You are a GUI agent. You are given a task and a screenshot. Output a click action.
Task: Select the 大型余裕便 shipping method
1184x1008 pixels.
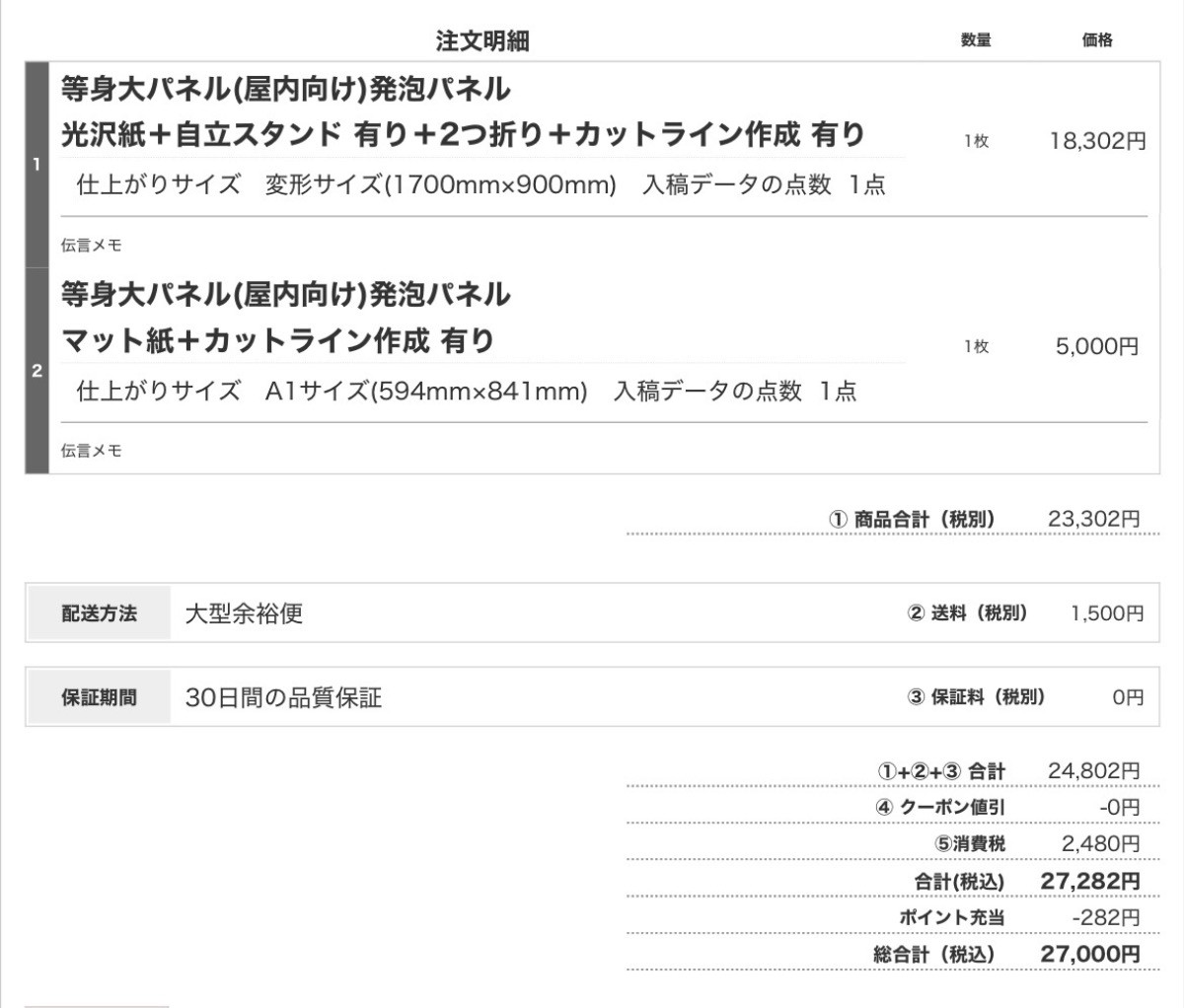pyautogui.click(x=244, y=613)
